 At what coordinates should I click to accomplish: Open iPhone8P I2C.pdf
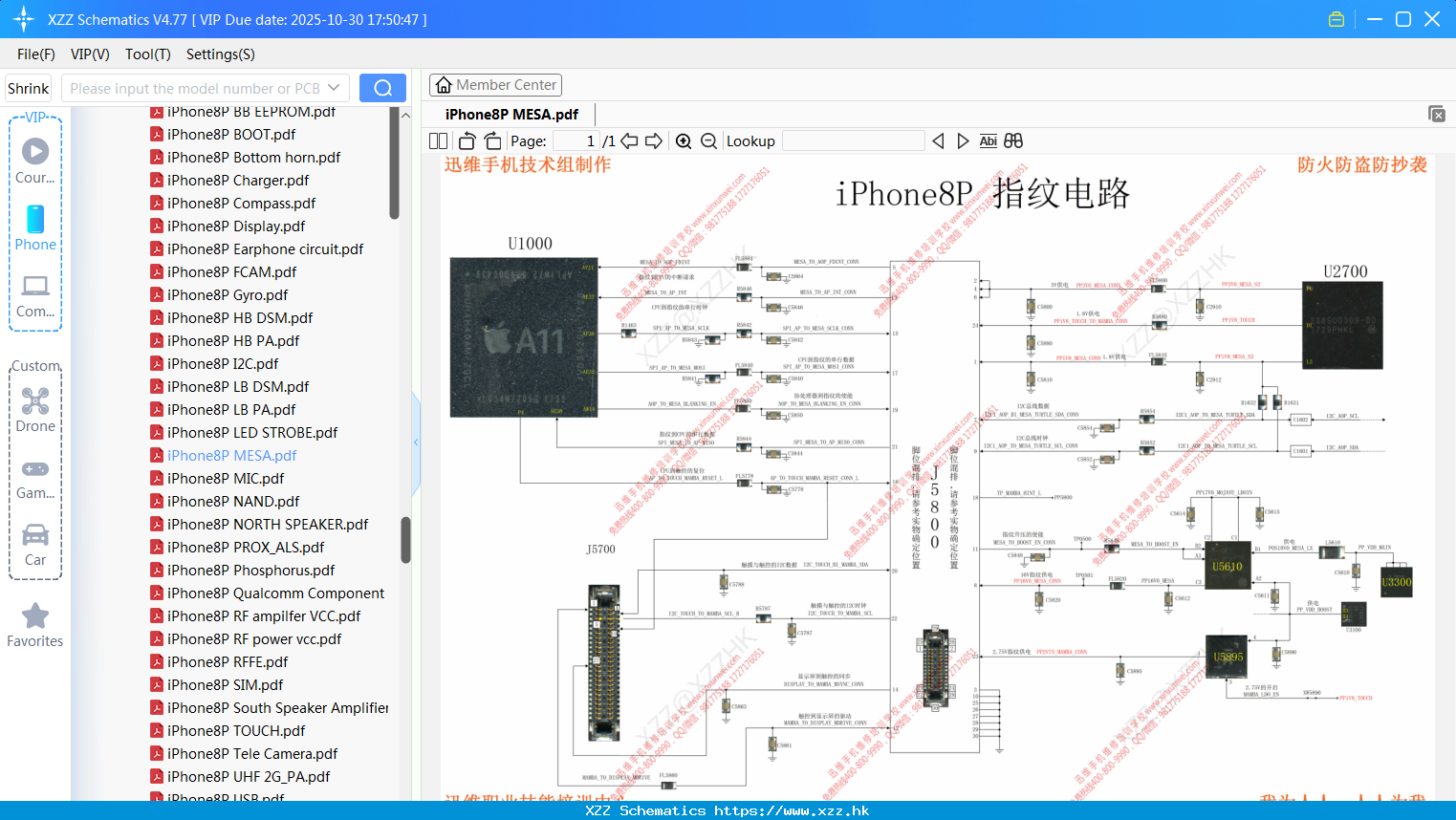[223, 364]
